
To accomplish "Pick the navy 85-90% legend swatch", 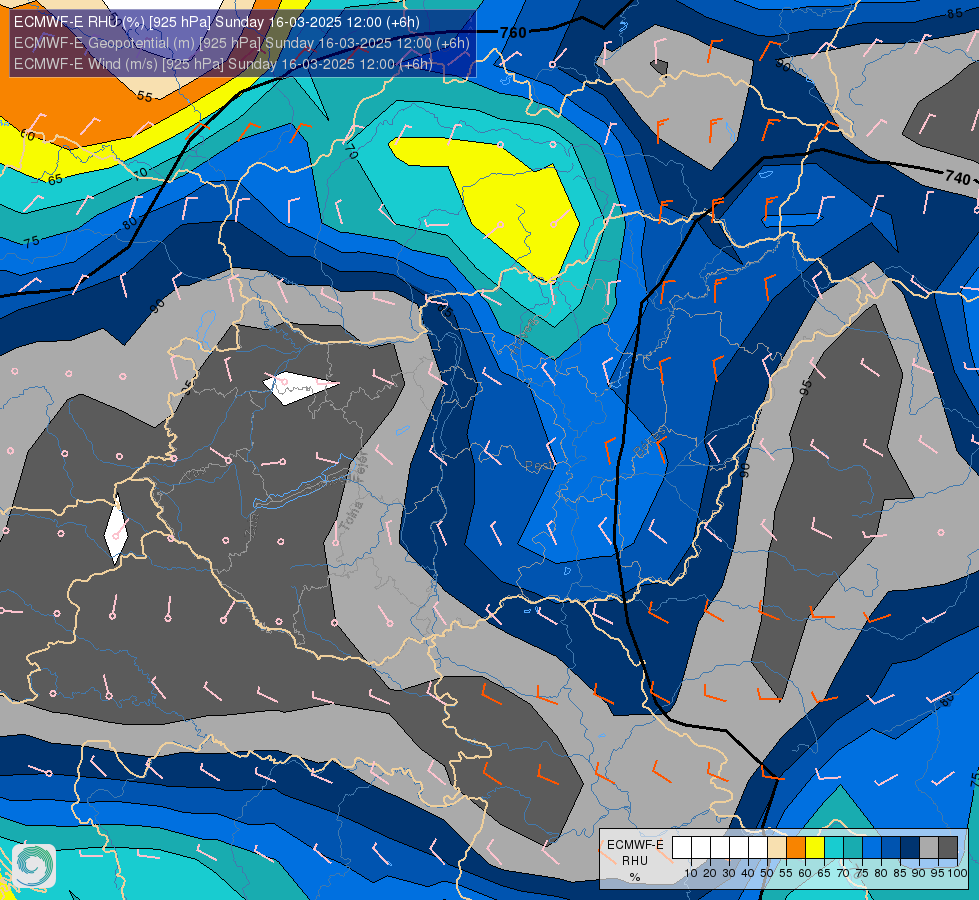I will pos(910,847).
